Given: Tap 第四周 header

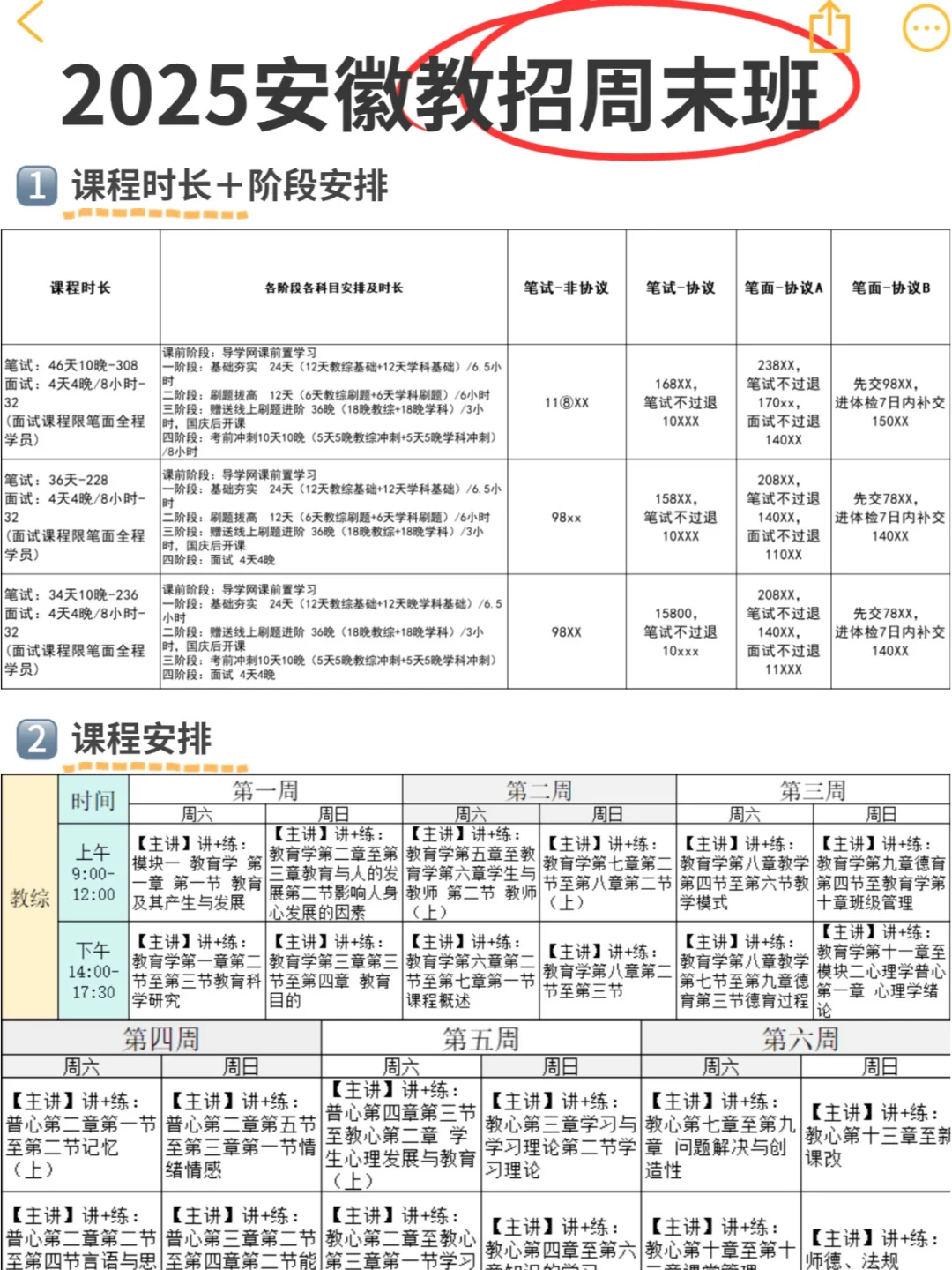Looking at the screenshot, I should click(161, 1038).
